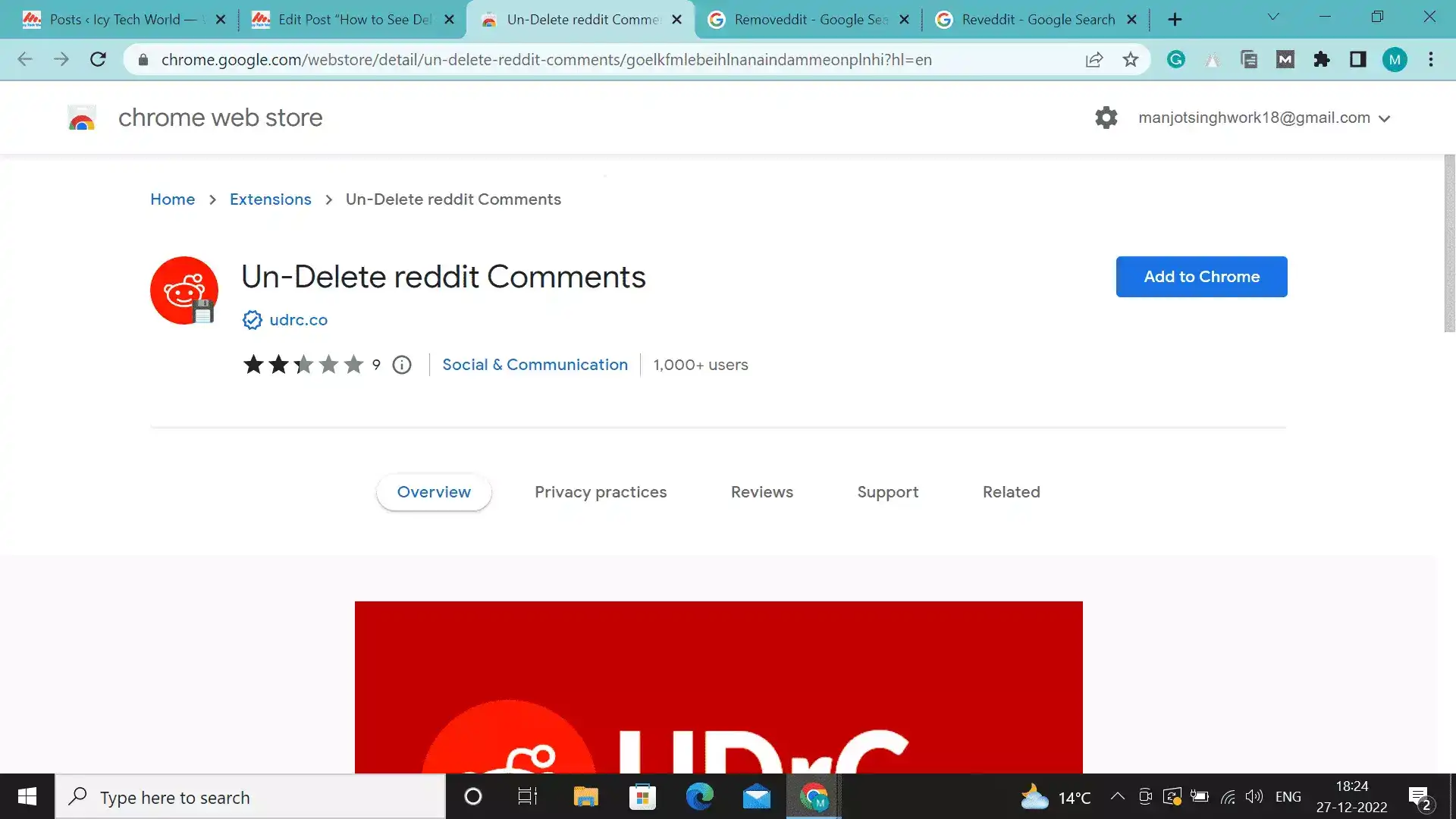The width and height of the screenshot is (1456, 819).
Task: Open the volume control in system tray
Action: [x=1254, y=796]
